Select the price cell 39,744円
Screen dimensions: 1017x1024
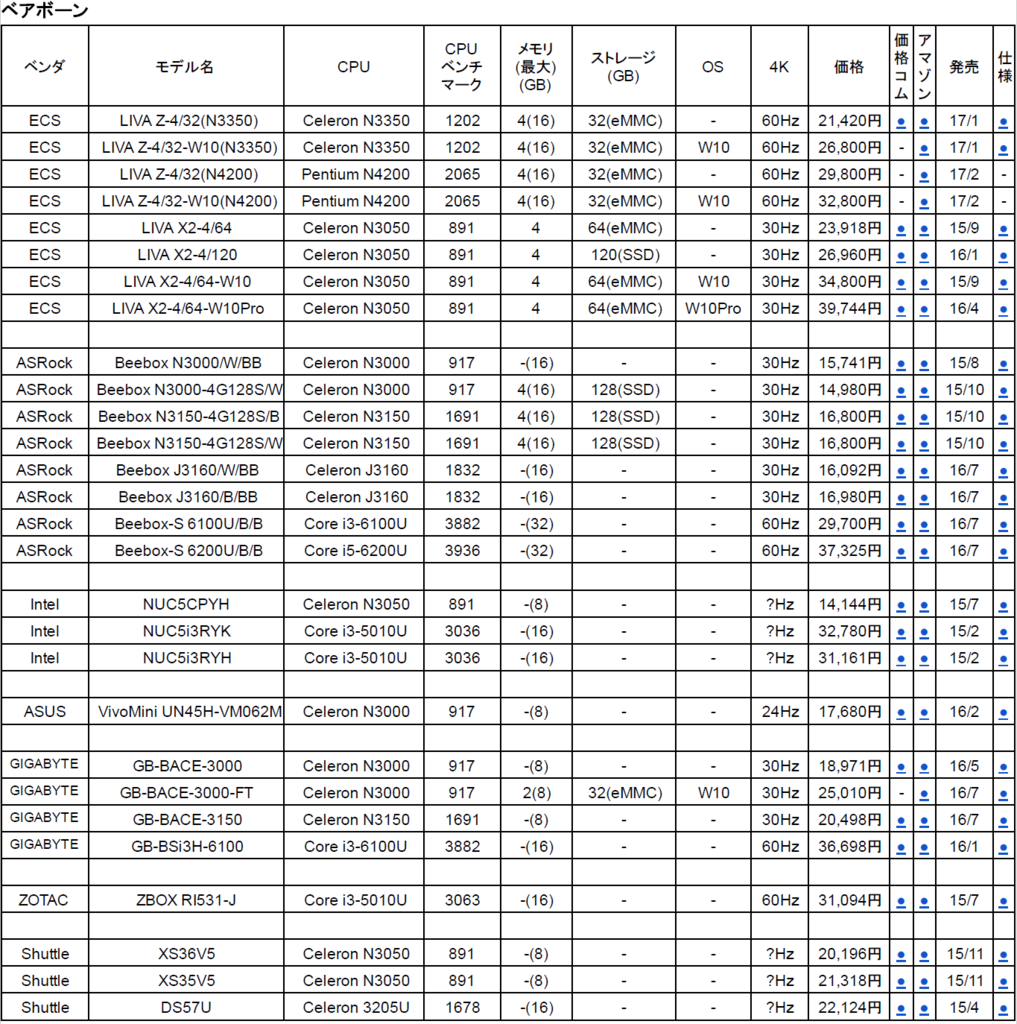pos(849,308)
